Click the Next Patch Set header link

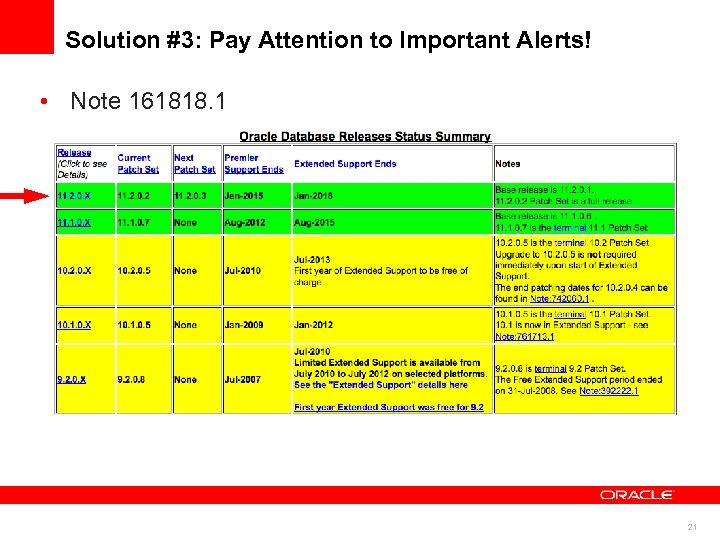click(195, 169)
